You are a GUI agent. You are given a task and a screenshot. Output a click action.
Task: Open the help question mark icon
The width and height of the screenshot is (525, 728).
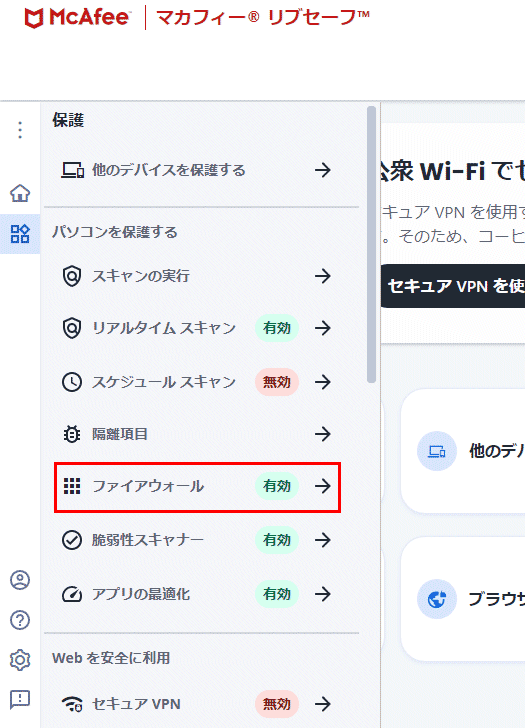pos(20,620)
